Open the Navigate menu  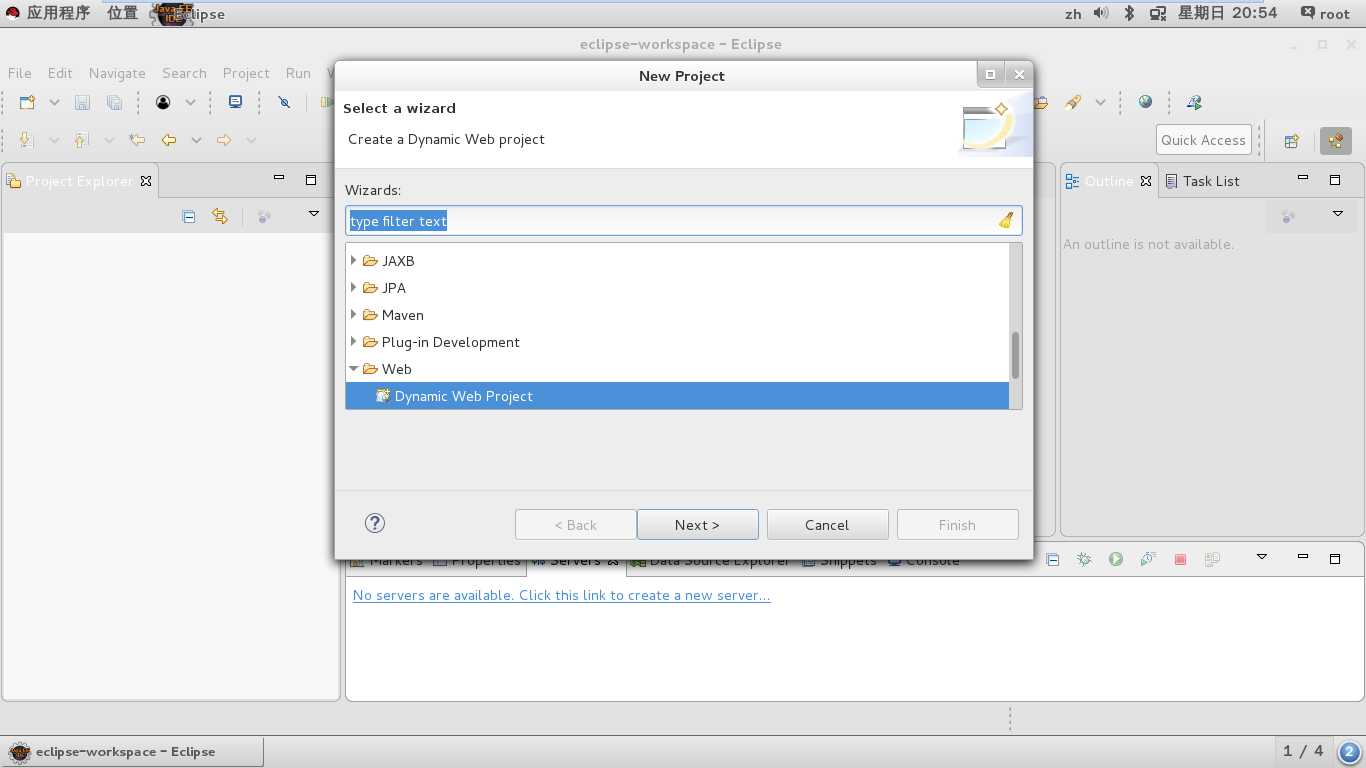tap(117, 73)
